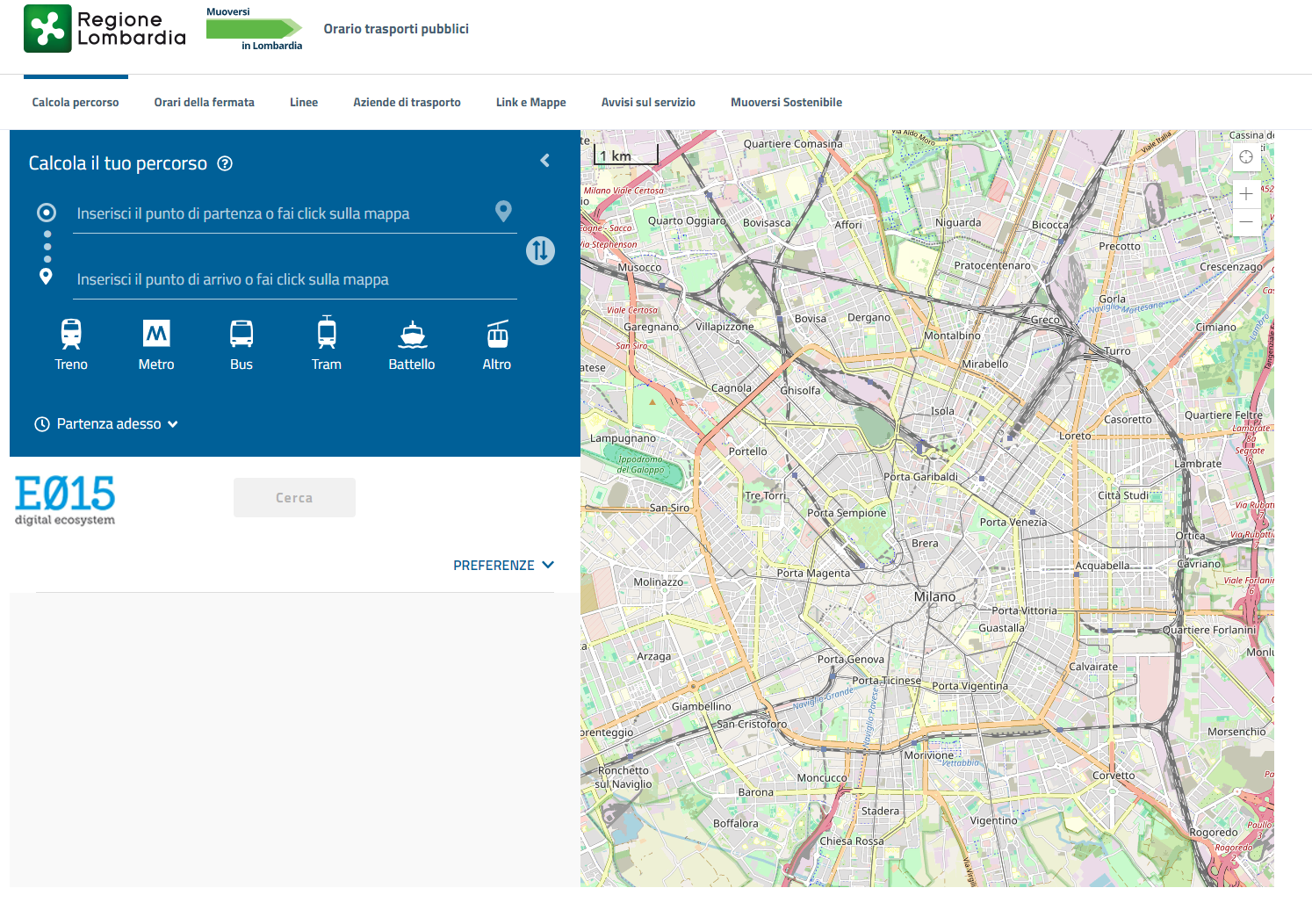Open the Partenza adesso dropdown
The image size is (1312, 924).
(x=107, y=424)
